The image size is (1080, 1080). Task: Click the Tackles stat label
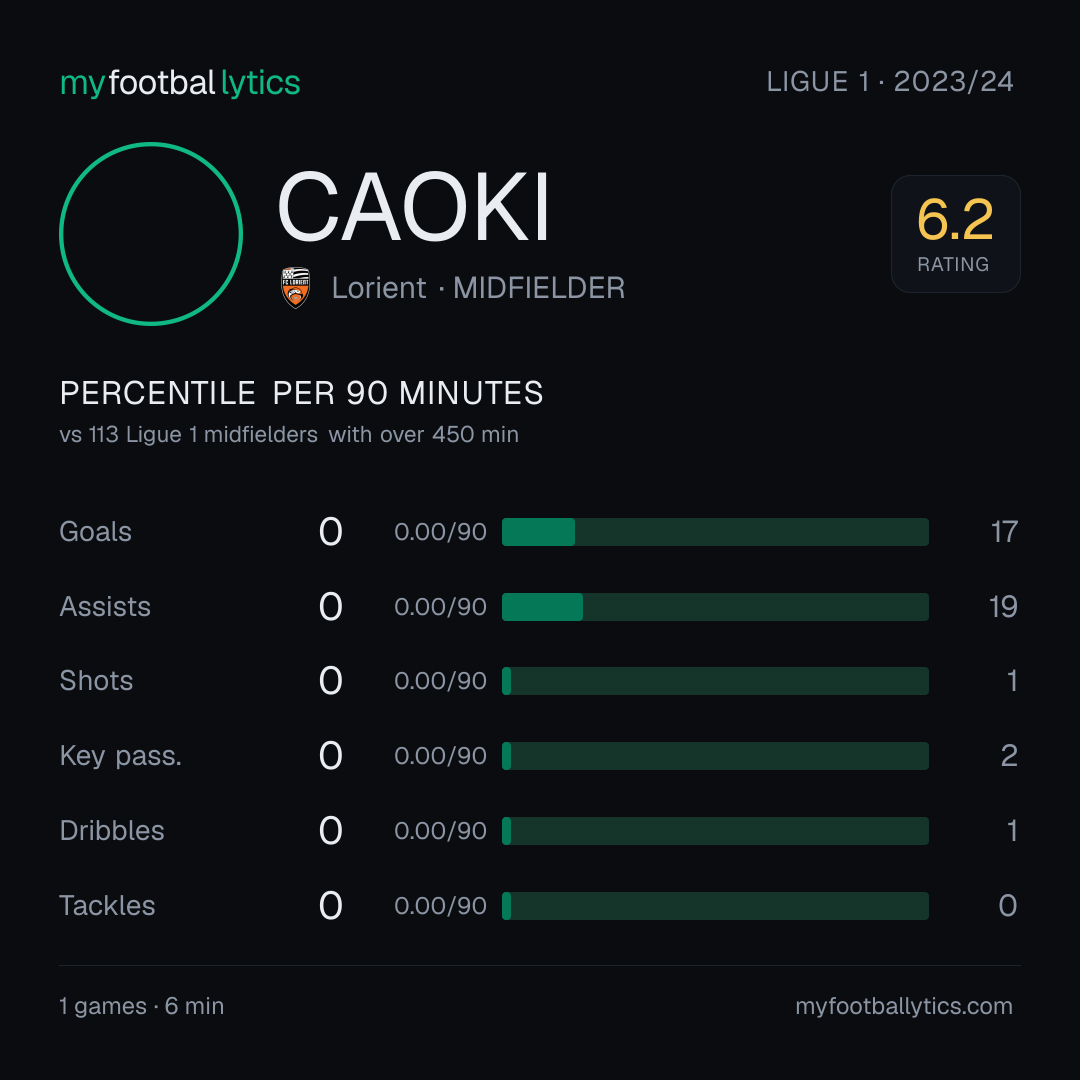click(107, 906)
